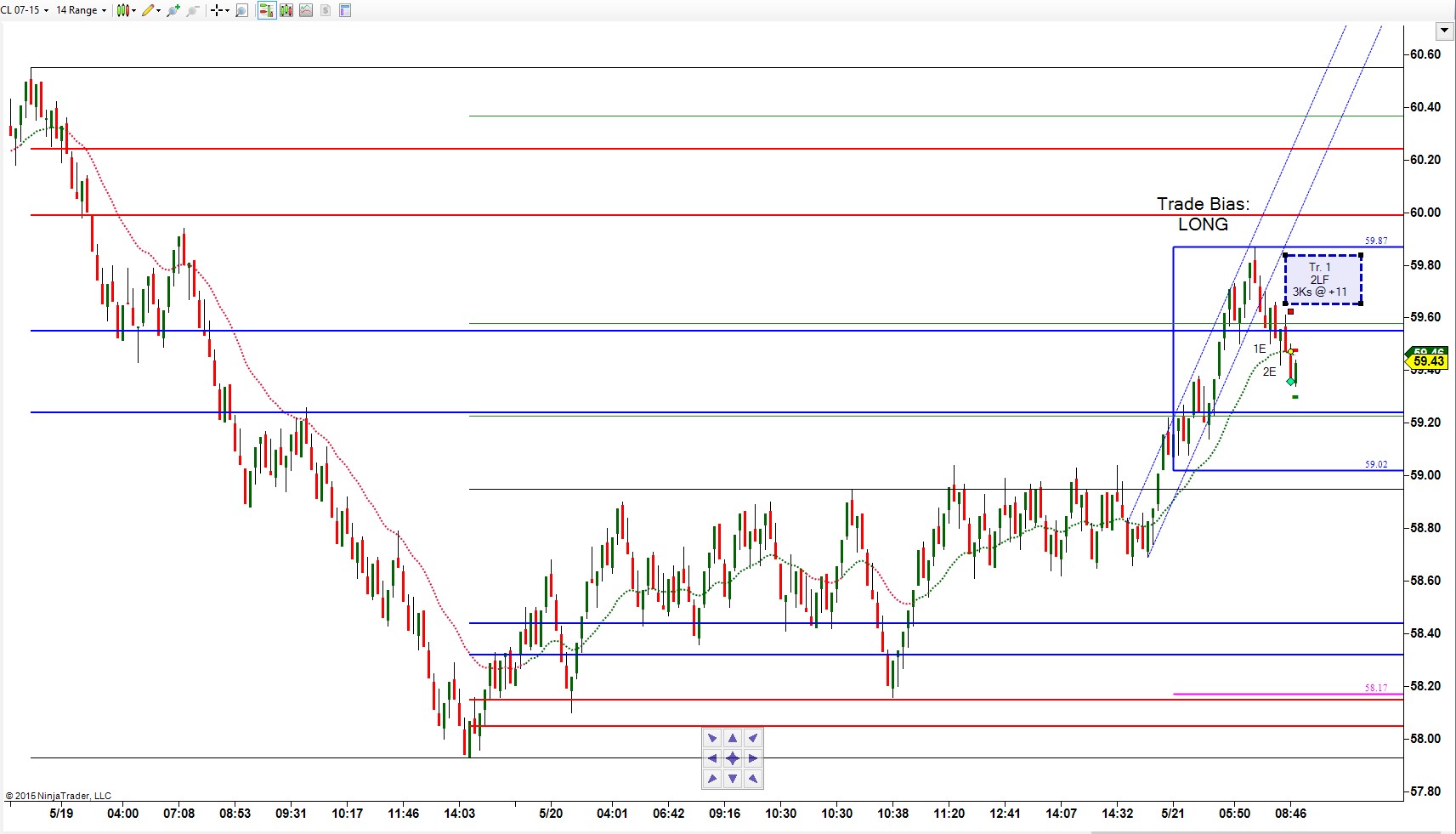Image resolution: width=1456 pixels, height=834 pixels.
Task: Click the '2E' entry label
Action: 1269,372
